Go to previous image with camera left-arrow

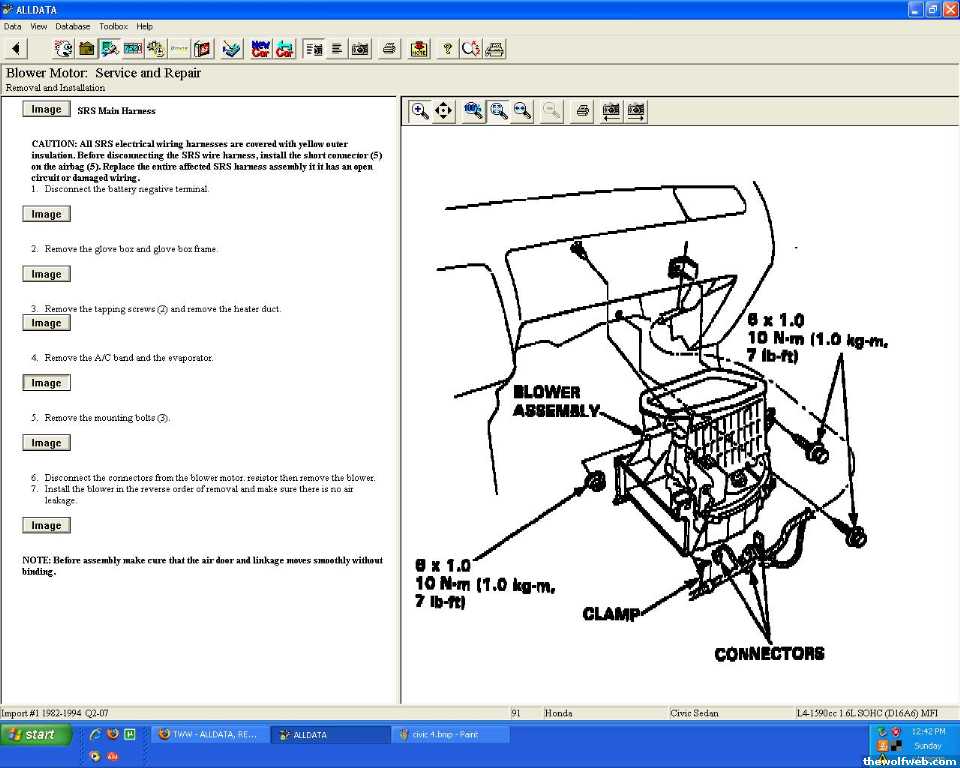pos(611,111)
